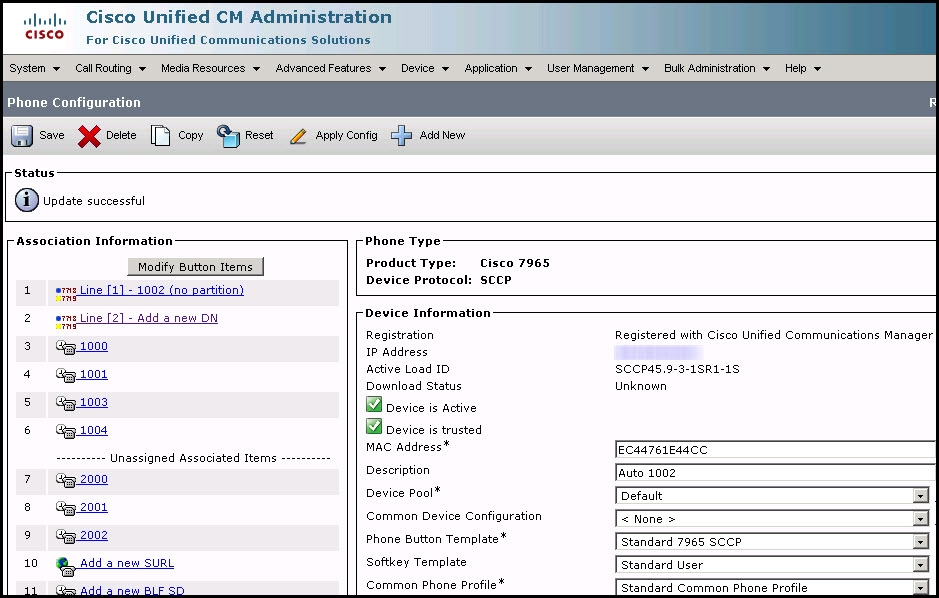Click Add a new BLF SD link
The image size is (939, 598).
132,591
